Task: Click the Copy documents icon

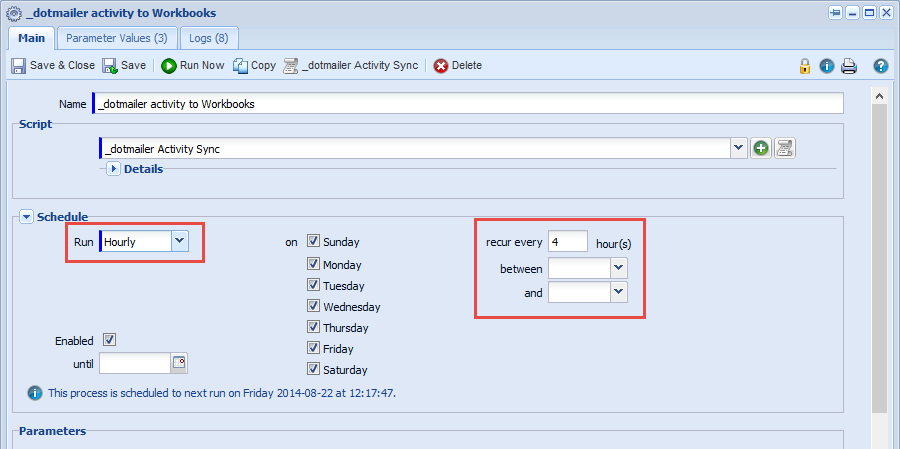Action: (x=240, y=66)
